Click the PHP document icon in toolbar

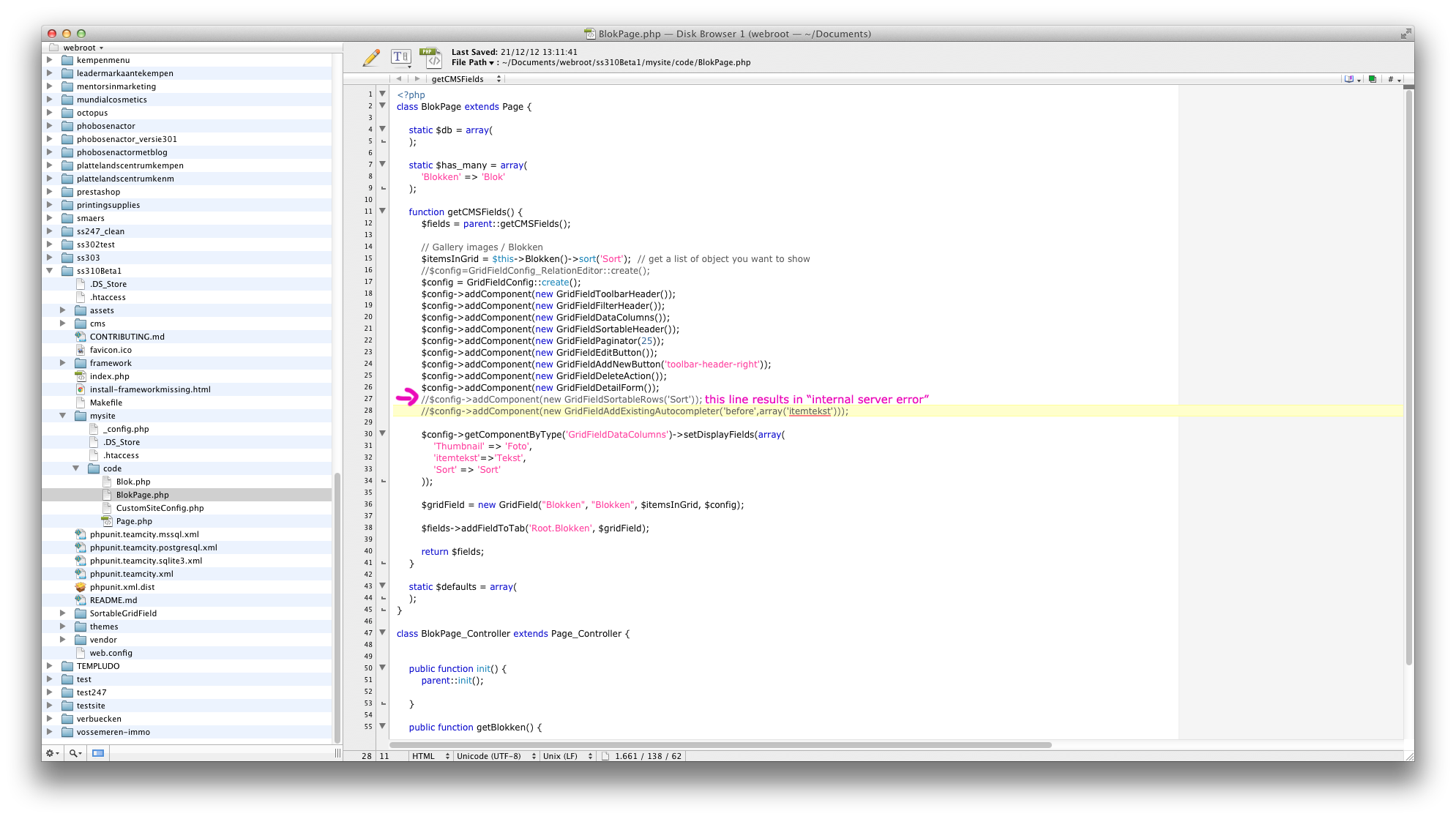click(x=431, y=57)
